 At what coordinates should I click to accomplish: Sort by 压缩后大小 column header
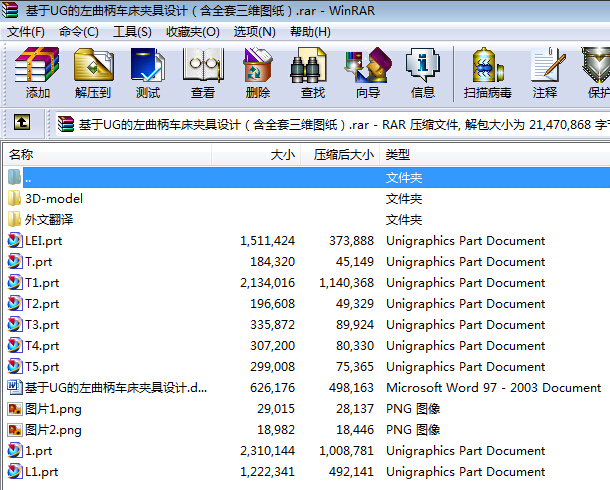(340, 155)
